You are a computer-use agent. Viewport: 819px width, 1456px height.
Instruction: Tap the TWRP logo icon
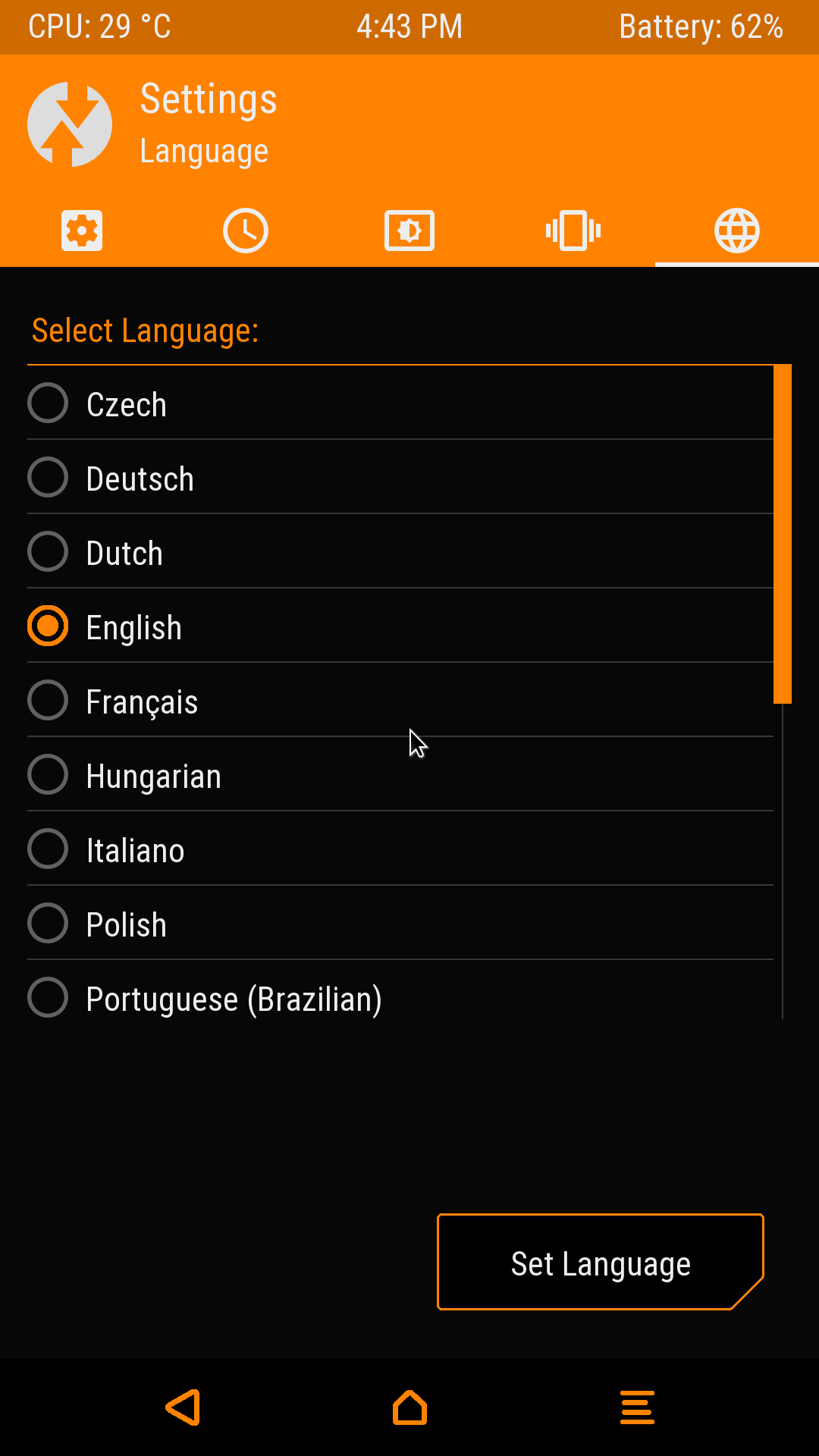[x=70, y=124]
